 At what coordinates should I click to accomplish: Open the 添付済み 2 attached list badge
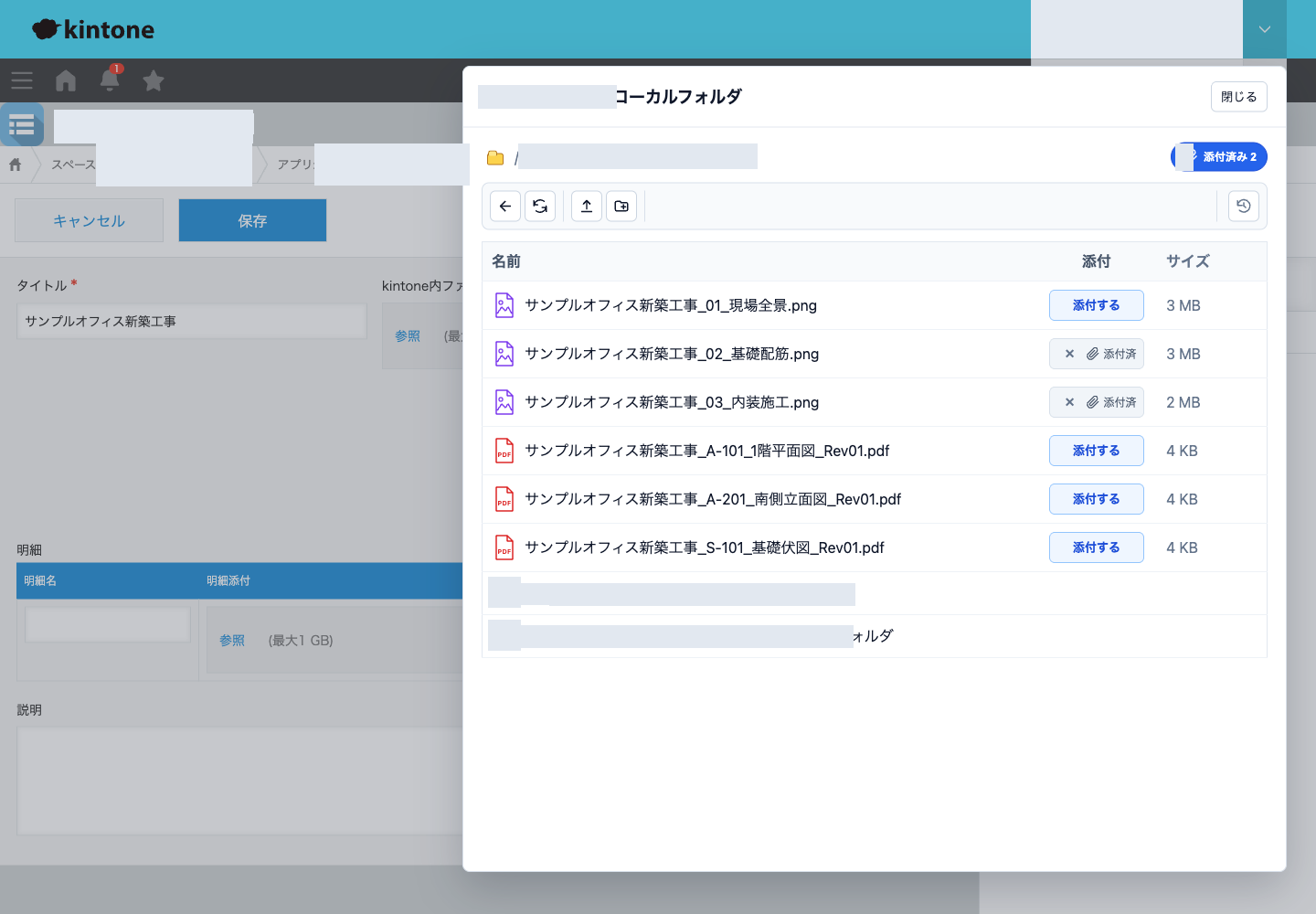tap(1219, 157)
